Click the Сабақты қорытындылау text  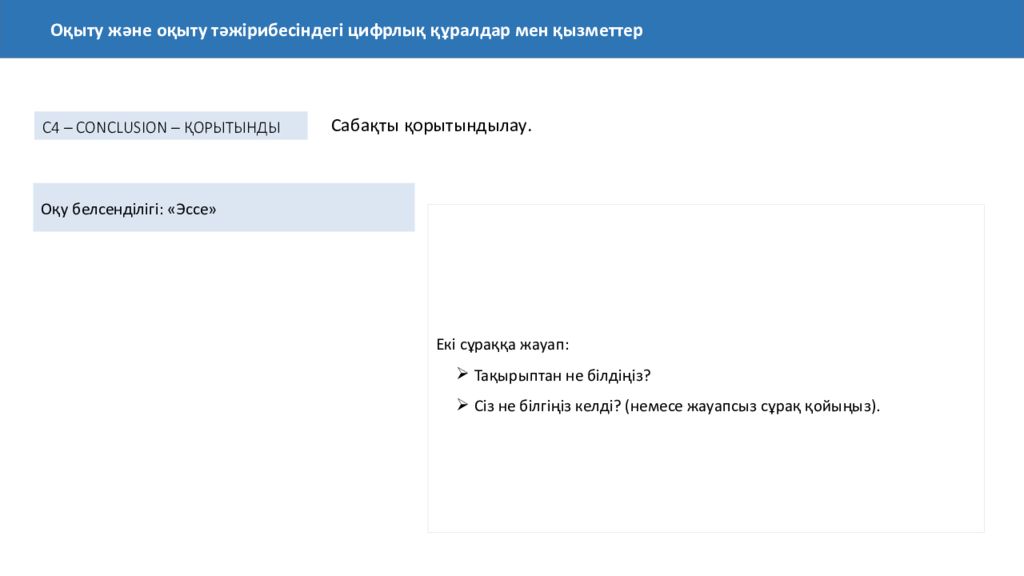coord(431,125)
